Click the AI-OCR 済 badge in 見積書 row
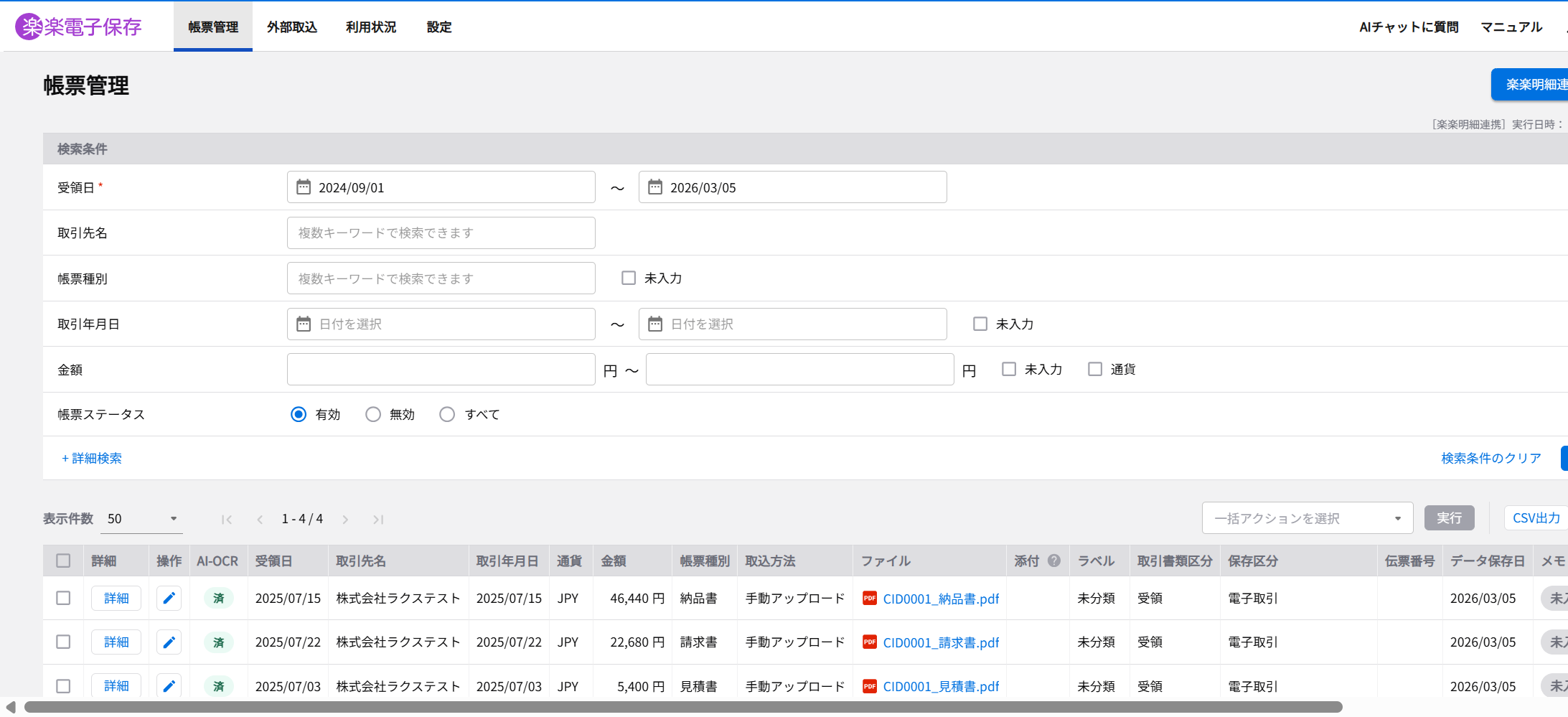 pyautogui.click(x=218, y=686)
